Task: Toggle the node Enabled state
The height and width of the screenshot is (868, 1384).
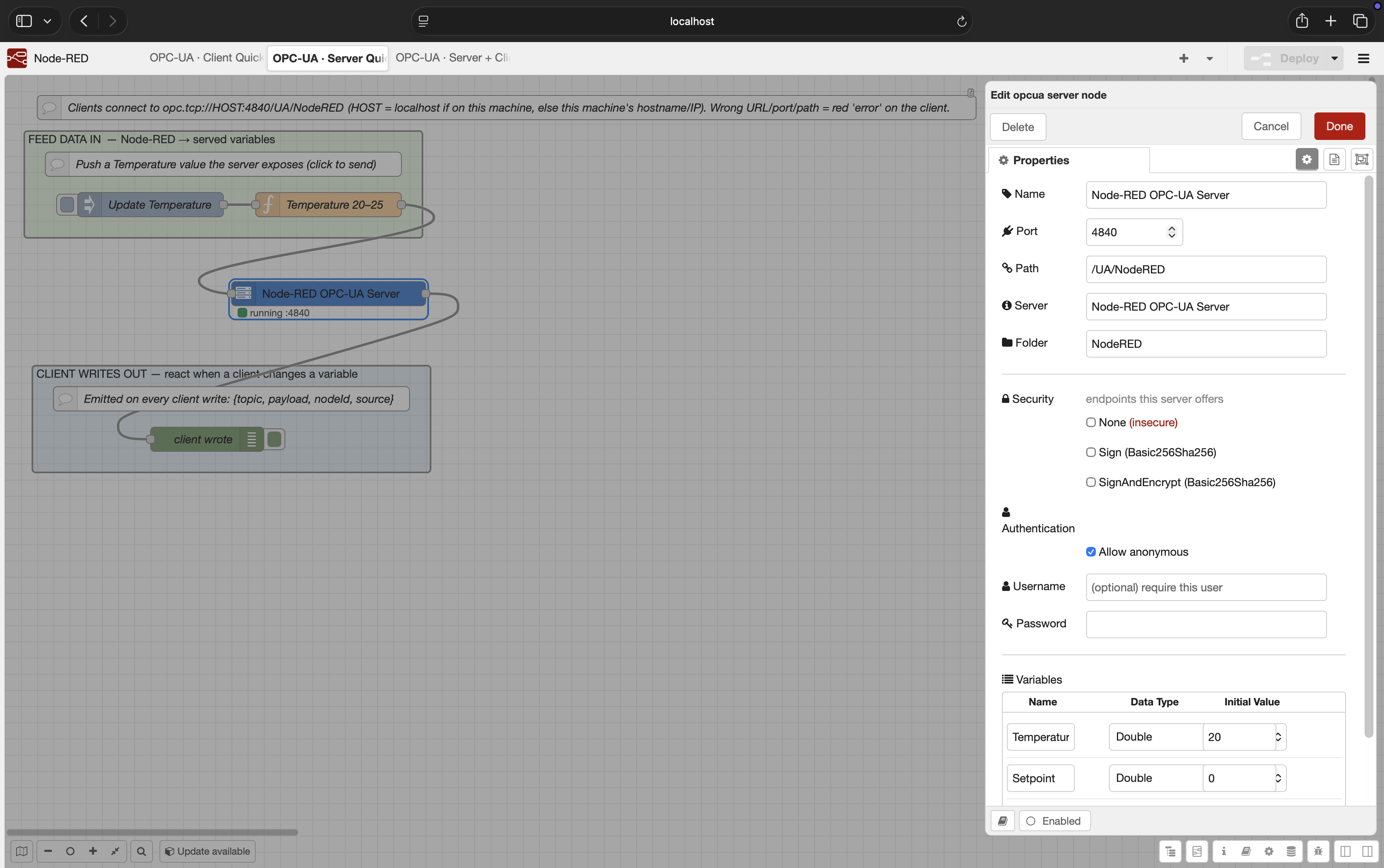Action: coord(1054,821)
